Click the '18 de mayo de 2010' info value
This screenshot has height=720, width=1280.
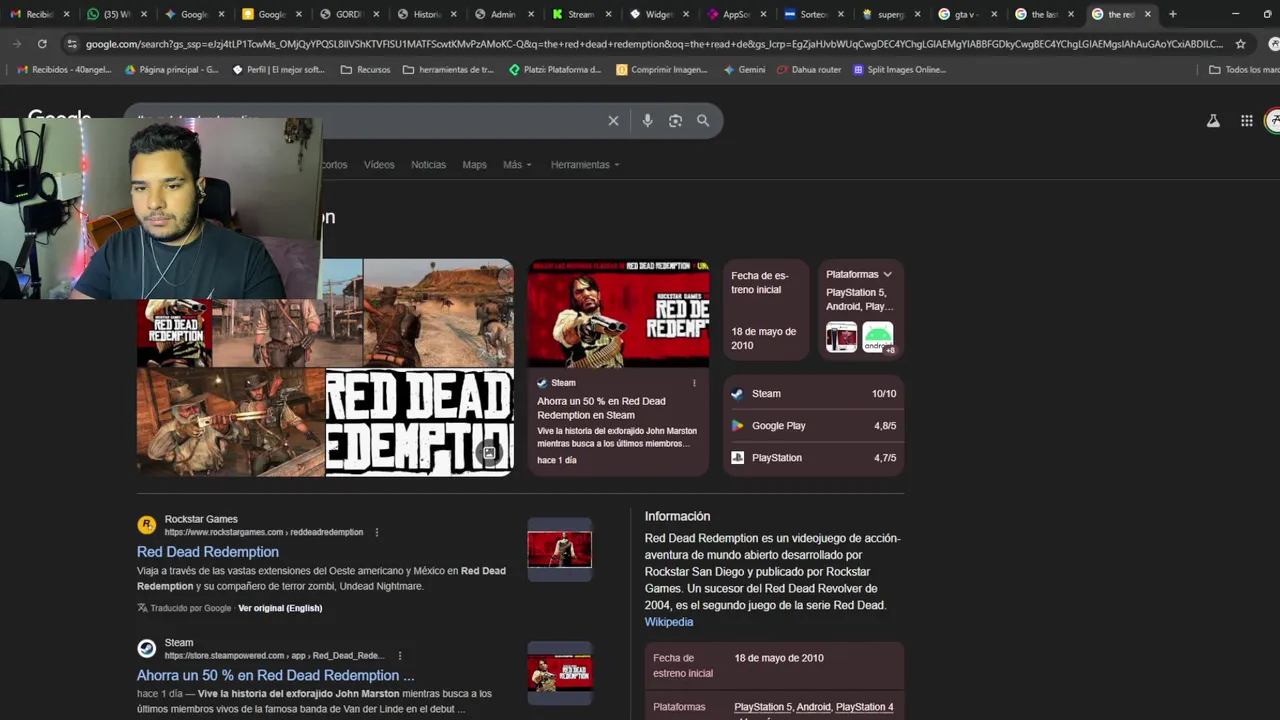[x=779, y=658]
